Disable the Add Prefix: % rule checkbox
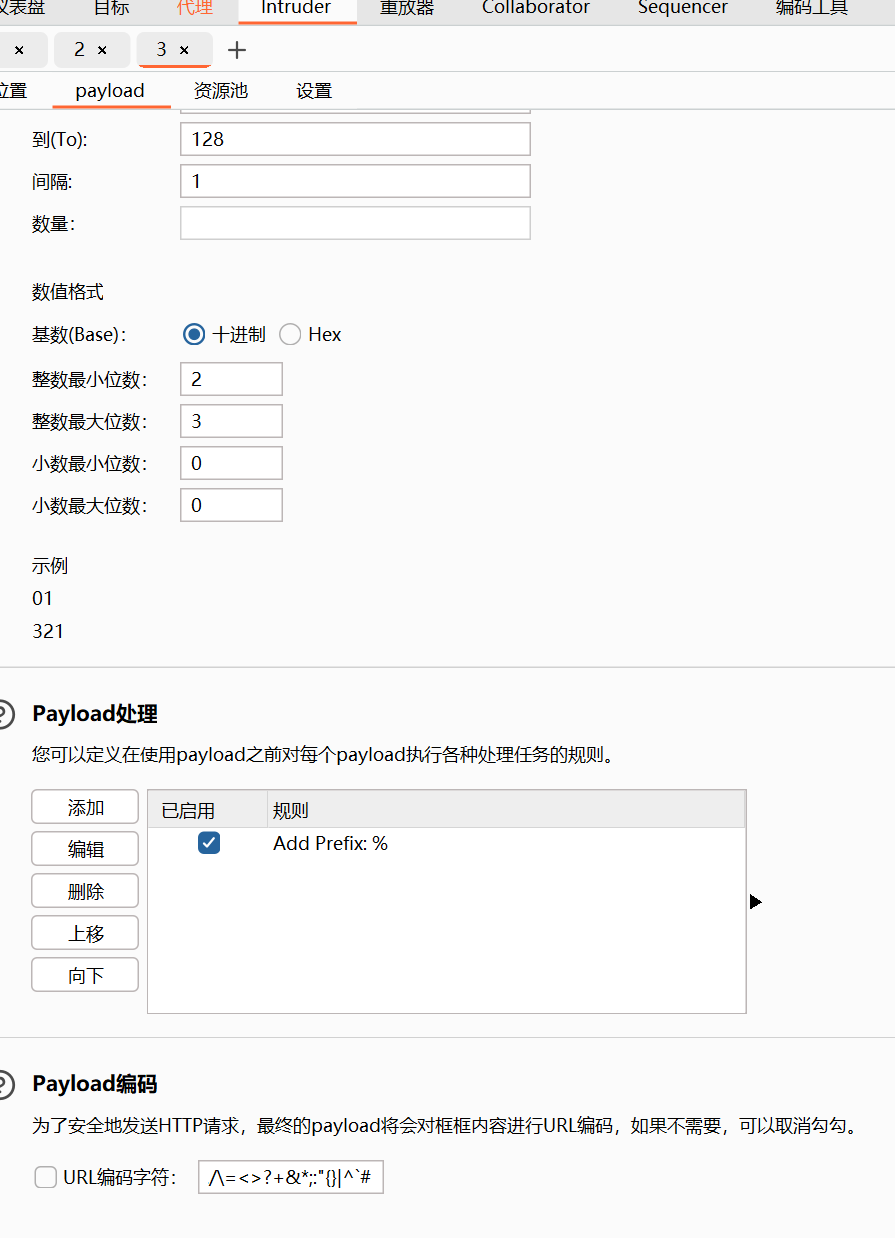The width and height of the screenshot is (895, 1238). [209, 843]
